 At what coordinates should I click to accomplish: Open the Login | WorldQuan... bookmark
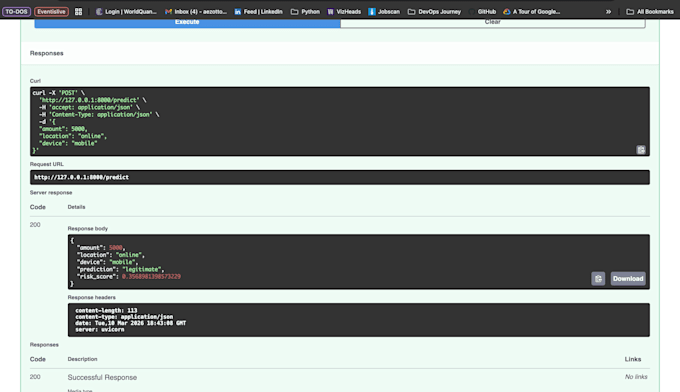(126, 12)
